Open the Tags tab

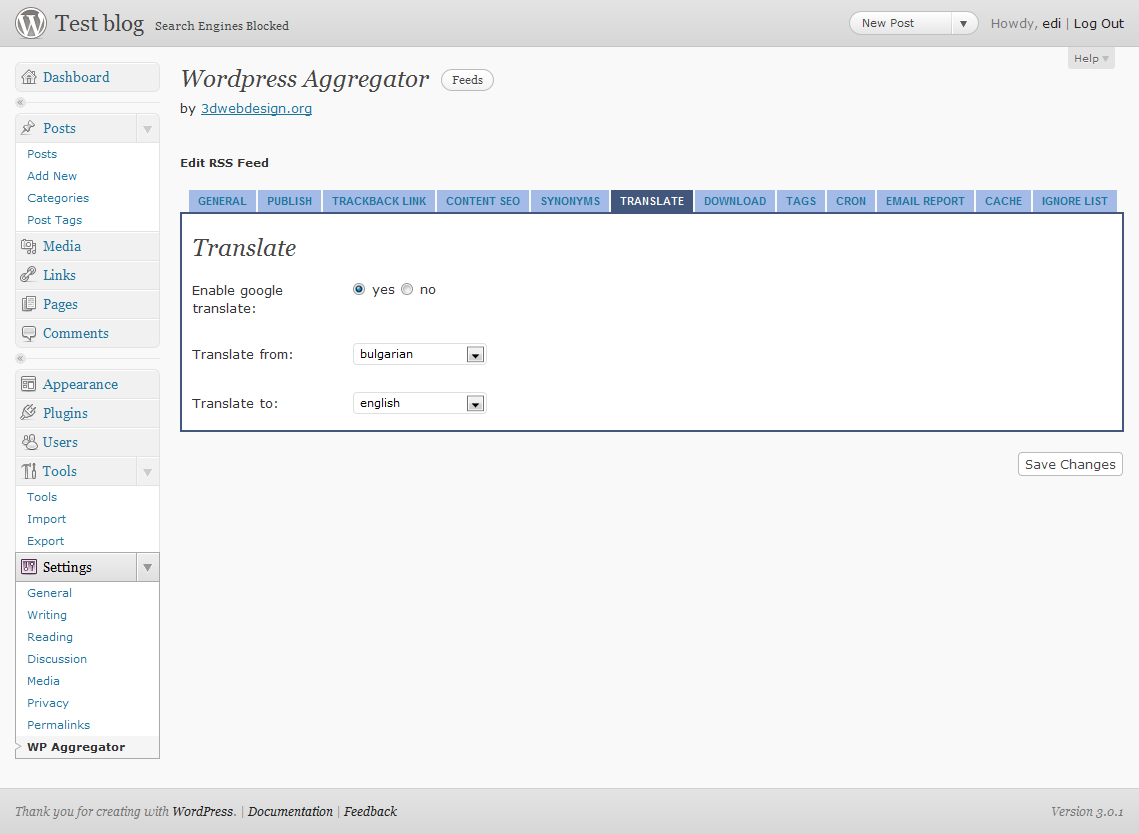click(801, 201)
